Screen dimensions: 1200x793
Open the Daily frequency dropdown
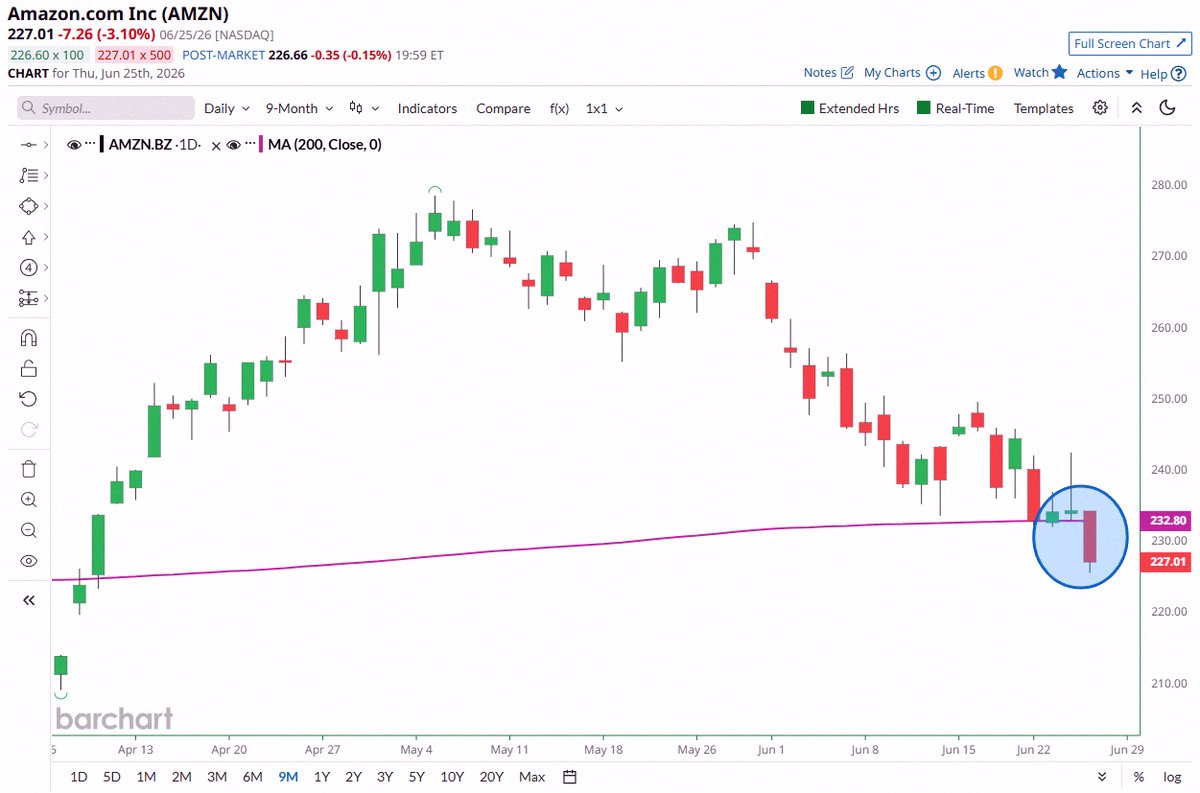pyautogui.click(x=225, y=108)
